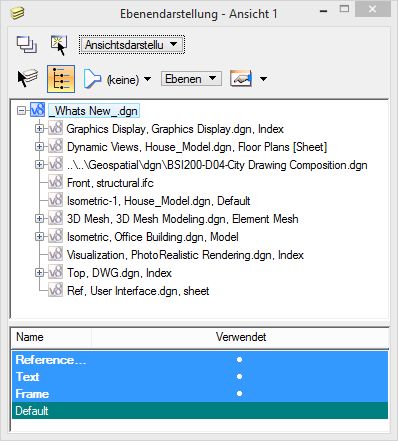Select the BSI200-D04-City Drawing Composition.dgn reference

pyautogui.click(x=217, y=165)
